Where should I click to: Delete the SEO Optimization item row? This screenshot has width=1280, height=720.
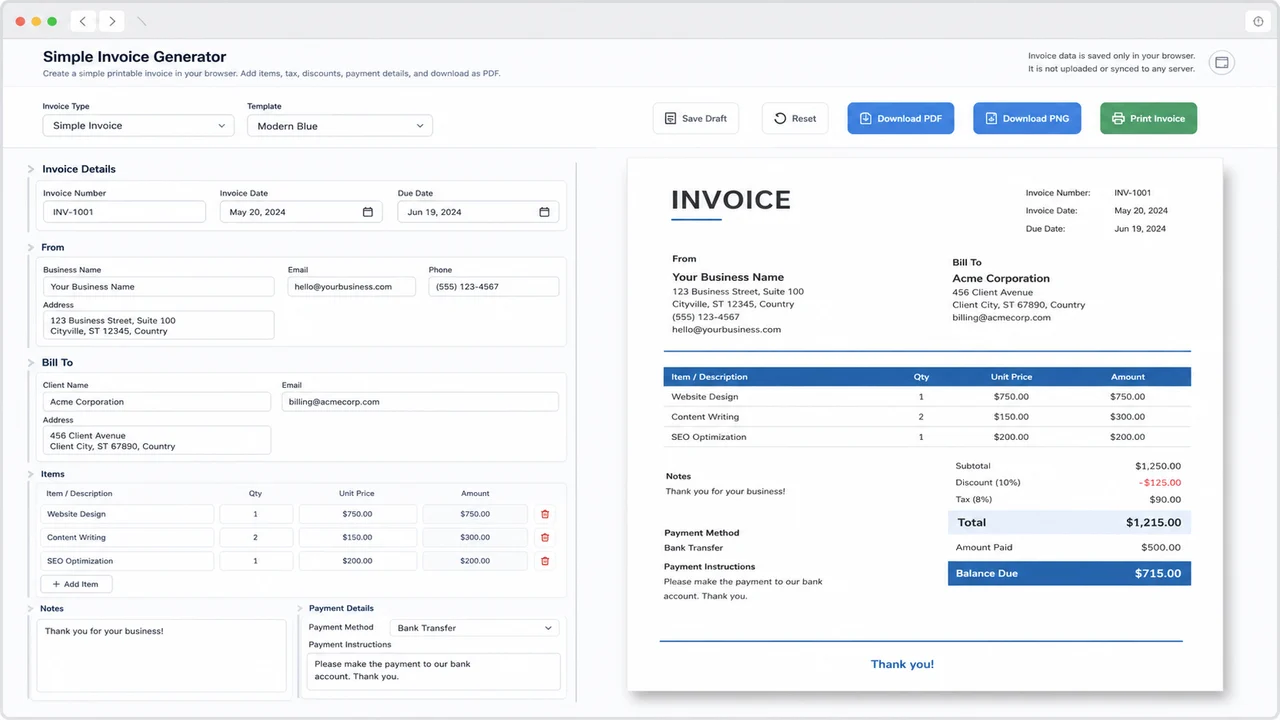pos(545,561)
